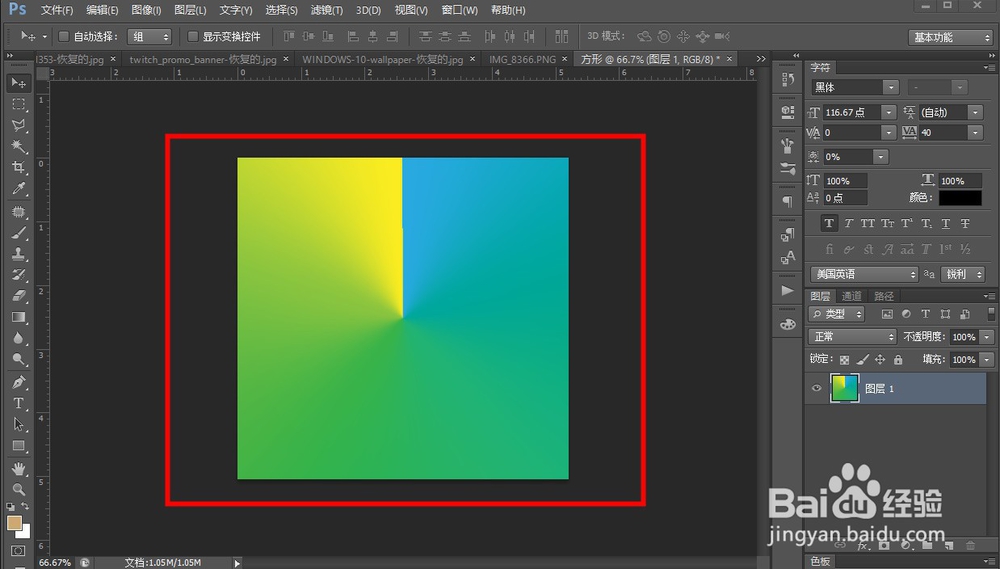Click the 图层 1 layer thumbnail
Viewport: 1000px width, 569px height.
[x=844, y=388]
